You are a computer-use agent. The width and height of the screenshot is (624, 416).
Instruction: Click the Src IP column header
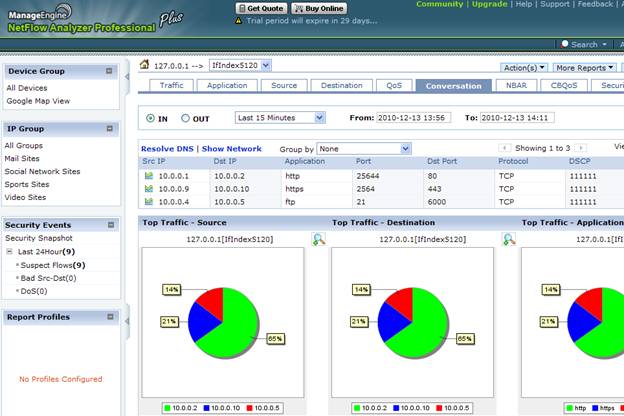pyautogui.click(x=154, y=161)
